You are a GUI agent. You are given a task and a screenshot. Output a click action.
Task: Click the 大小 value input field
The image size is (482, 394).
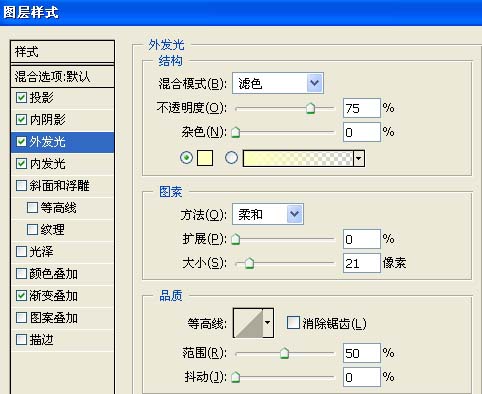click(x=362, y=263)
